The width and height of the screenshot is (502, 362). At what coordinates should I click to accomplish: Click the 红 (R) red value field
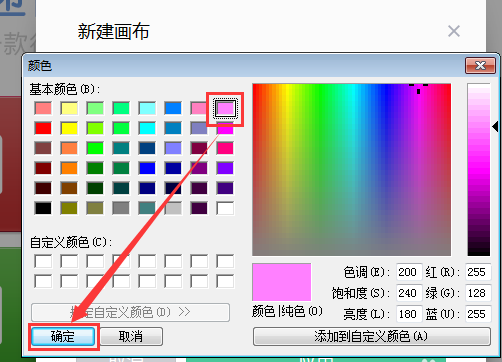[x=478, y=272]
